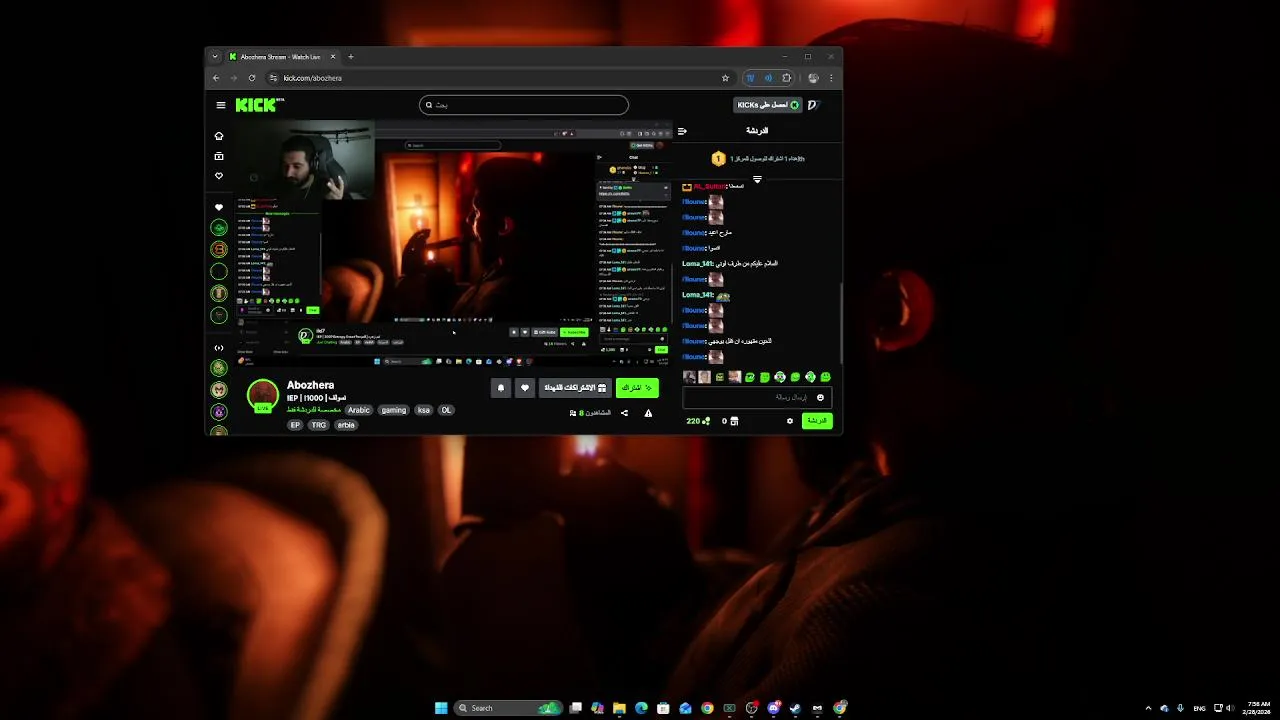Screen dimensions: 1280x720
Task: Select the TRG tag
Action: (318, 425)
